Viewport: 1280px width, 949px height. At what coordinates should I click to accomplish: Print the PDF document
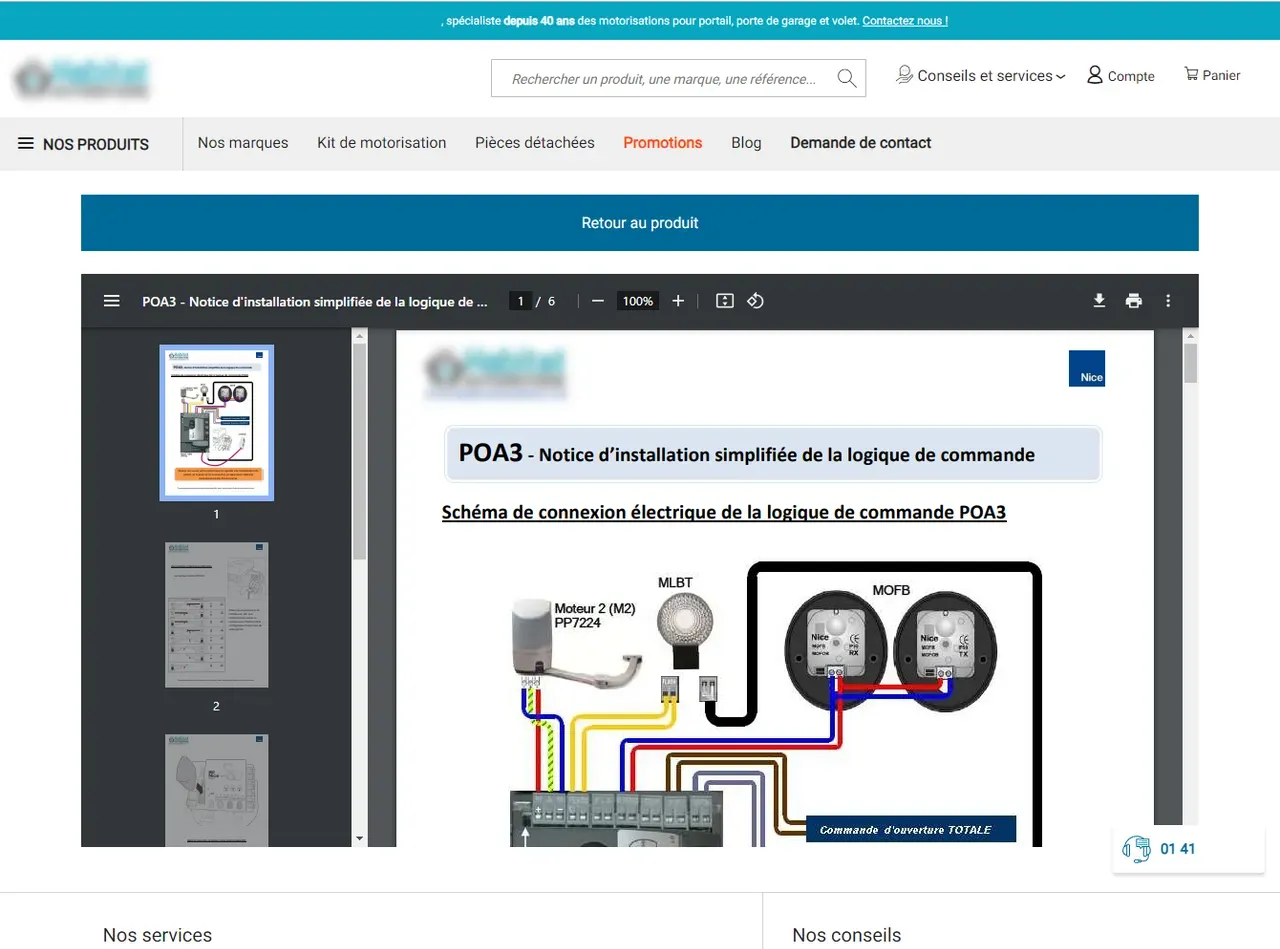[x=1133, y=301]
